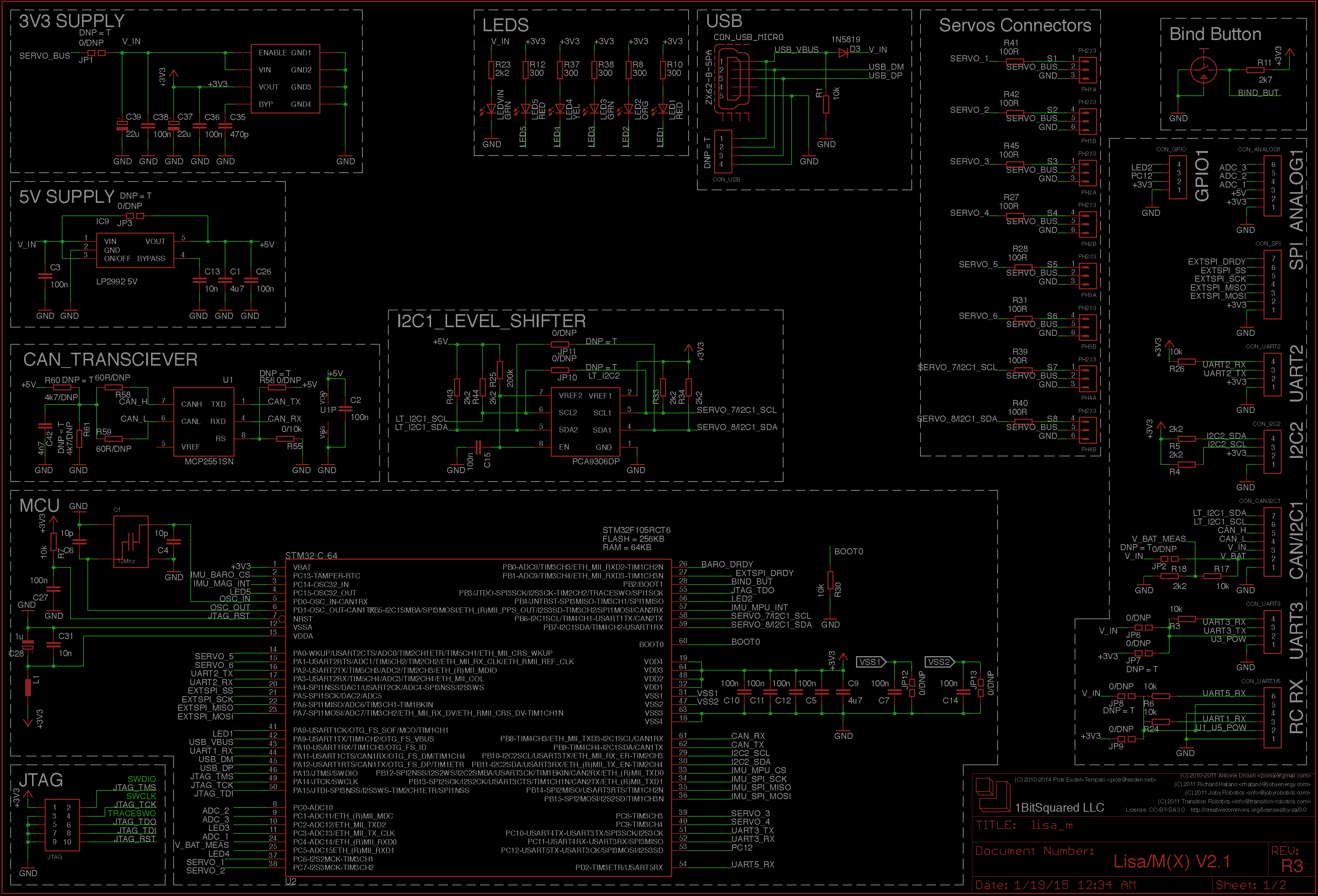The height and width of the screenshot is (896, 1318).
Task: Click the 12Mhz crystal Q1 symbol
Action: [x=131, y=541]
